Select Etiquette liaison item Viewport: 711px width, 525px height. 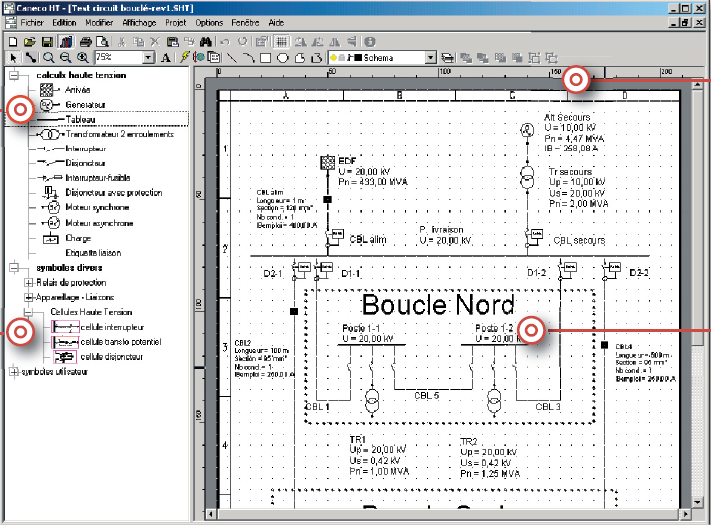(x=93, y=253)
